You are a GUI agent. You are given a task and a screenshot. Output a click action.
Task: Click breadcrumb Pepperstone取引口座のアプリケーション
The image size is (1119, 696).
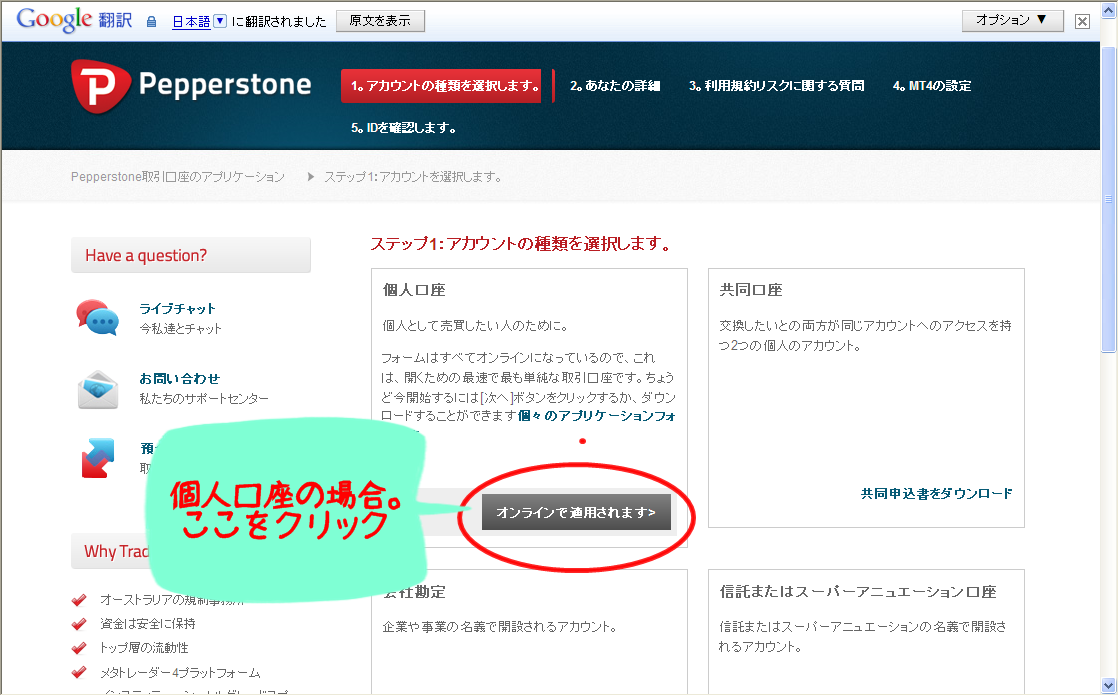(x=178, y=176)
